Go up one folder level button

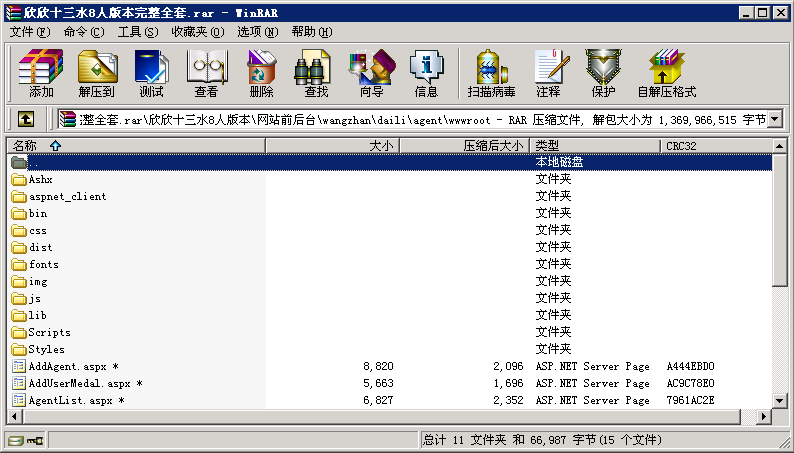coord(26,120)
